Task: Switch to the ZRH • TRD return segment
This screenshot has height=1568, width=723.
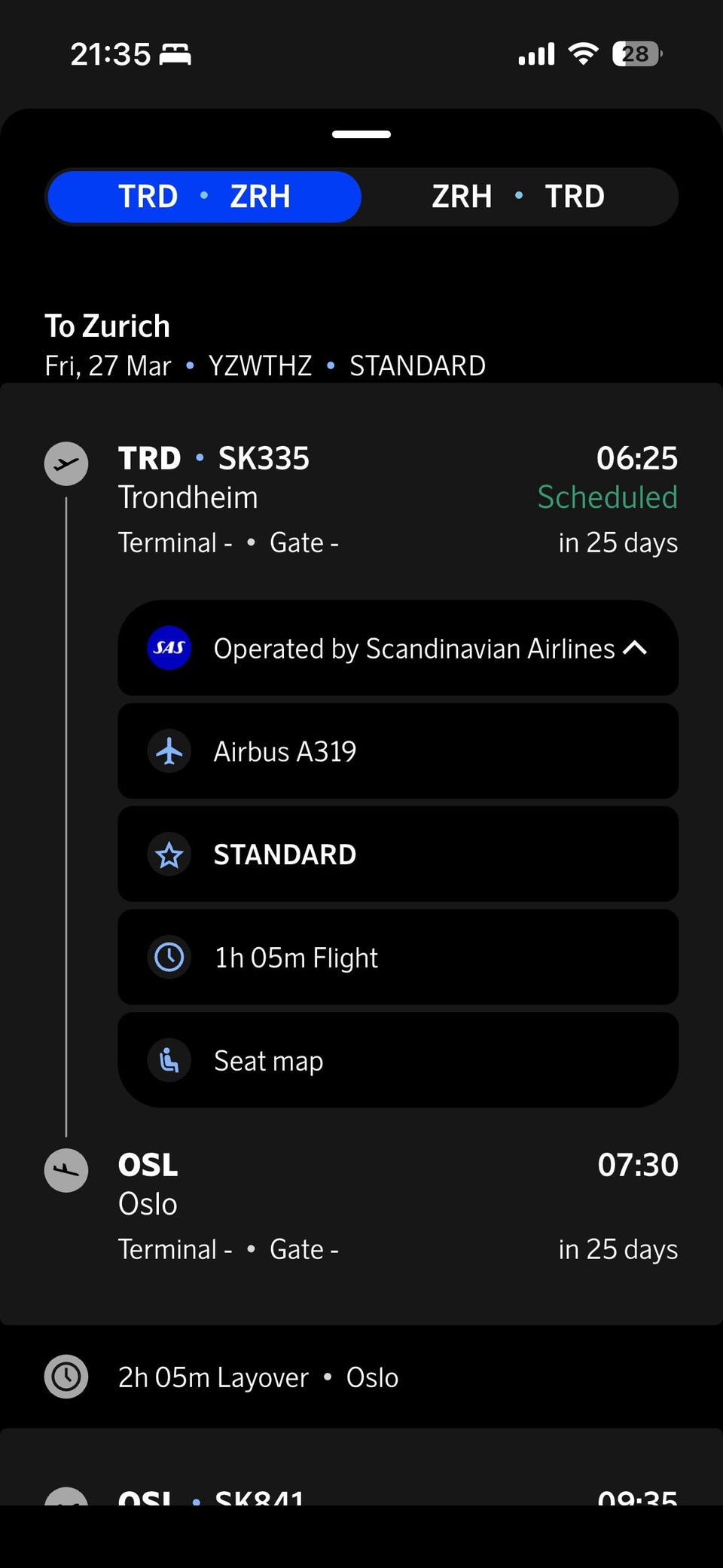Action: point(518,197)
